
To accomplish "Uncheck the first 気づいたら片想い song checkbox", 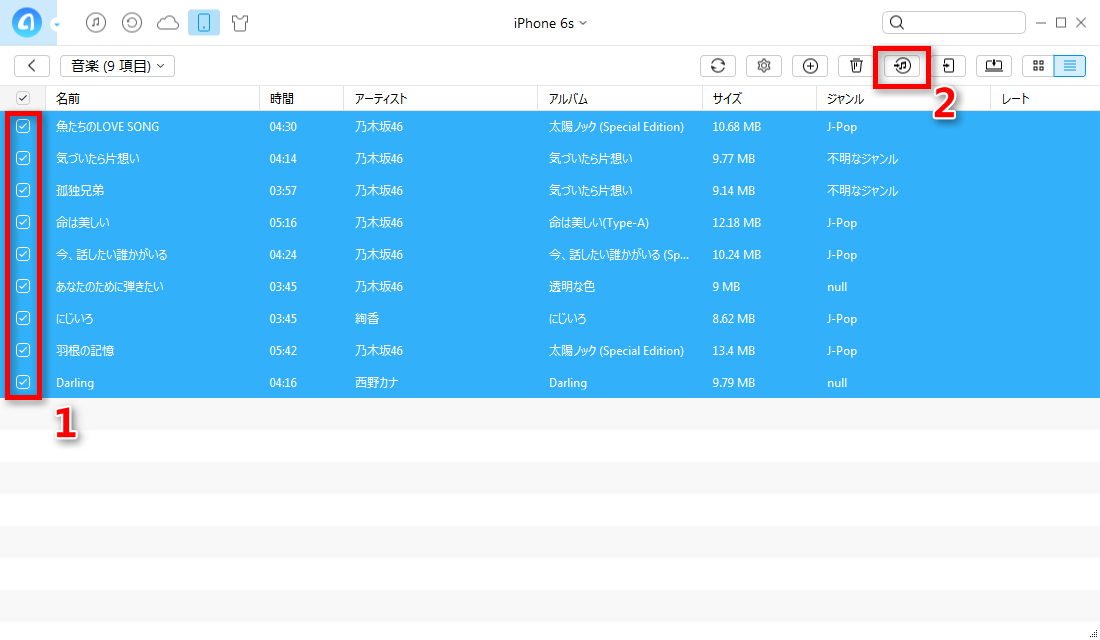I will (23, 158).
